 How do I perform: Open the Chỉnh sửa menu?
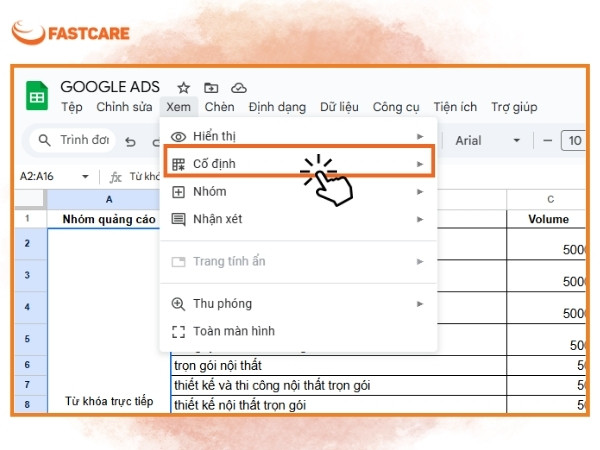[124, 107]
